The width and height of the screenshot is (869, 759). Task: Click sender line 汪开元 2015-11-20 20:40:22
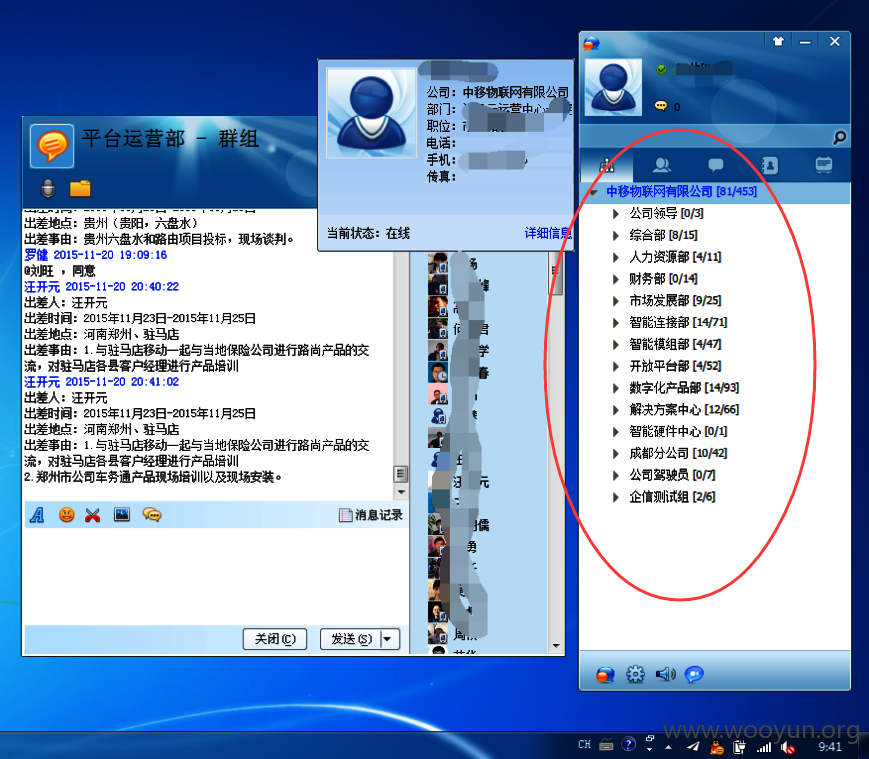101,286
